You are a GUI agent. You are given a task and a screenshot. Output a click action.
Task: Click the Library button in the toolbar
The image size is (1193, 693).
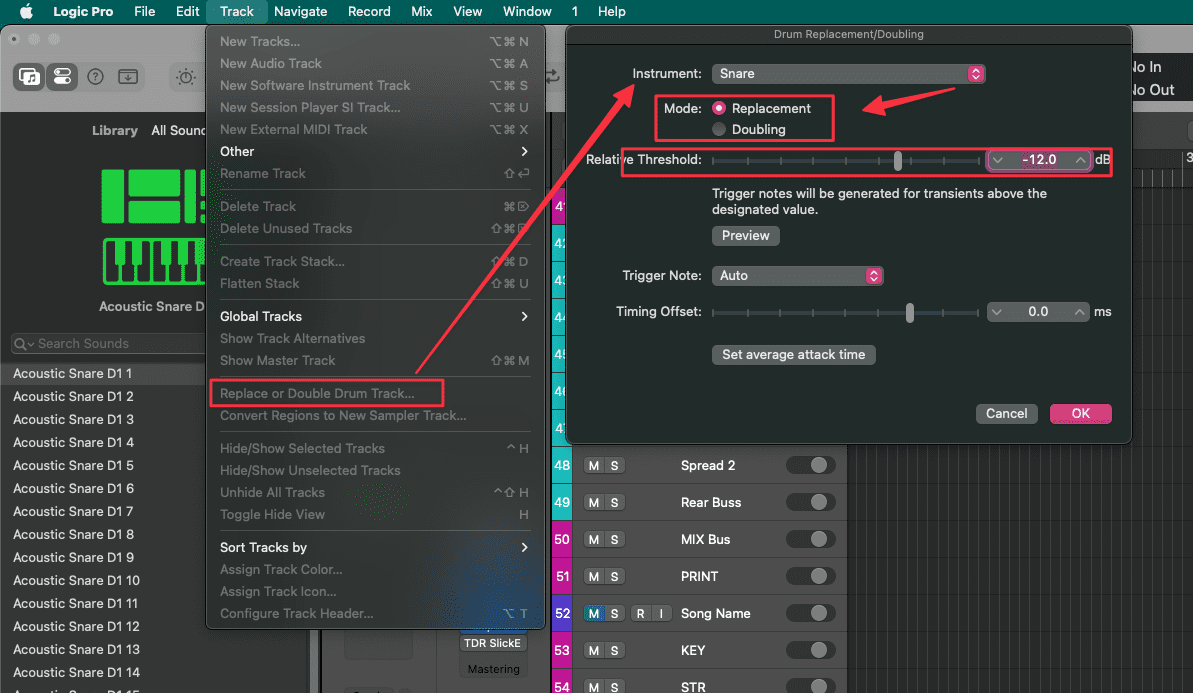pos(30,77)
